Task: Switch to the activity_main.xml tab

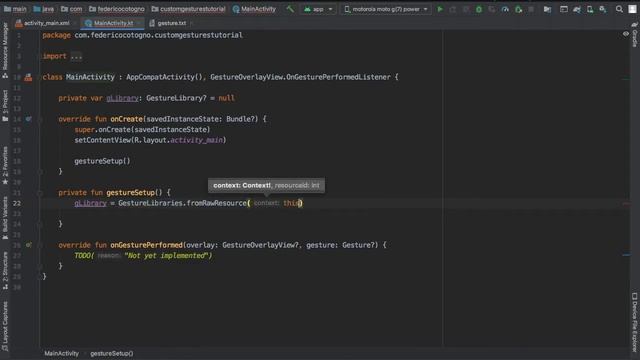Action: [46, 23]
